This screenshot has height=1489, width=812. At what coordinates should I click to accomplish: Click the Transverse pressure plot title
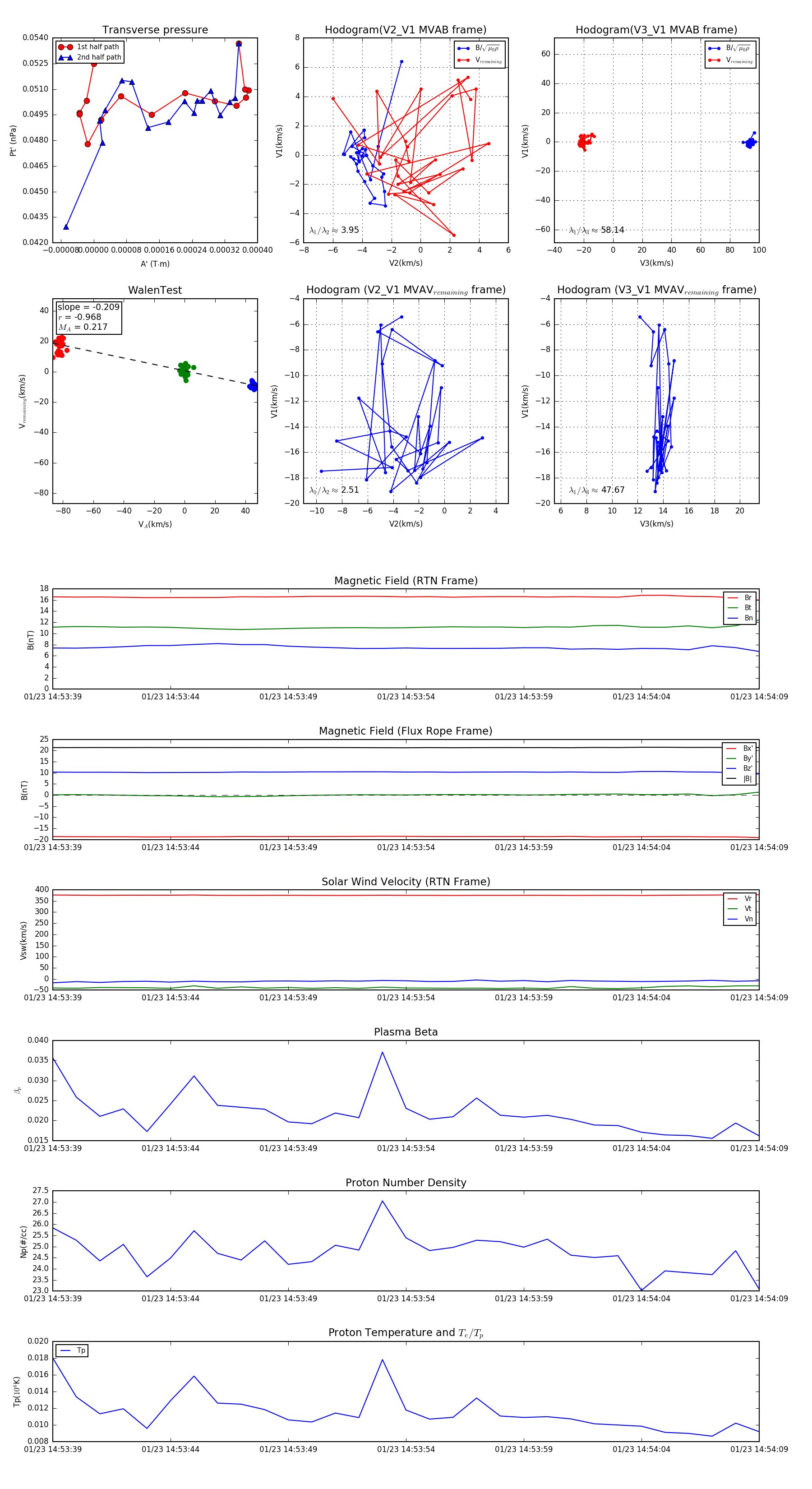155,30
